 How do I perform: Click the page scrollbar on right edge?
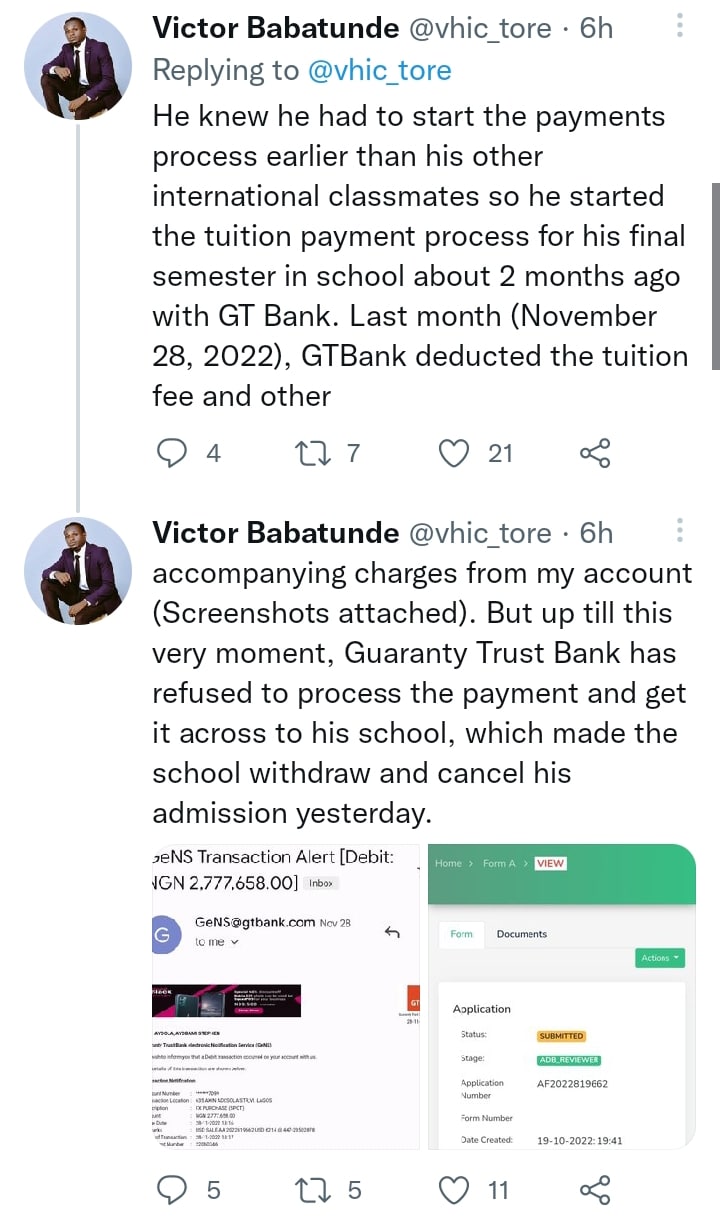714,275
